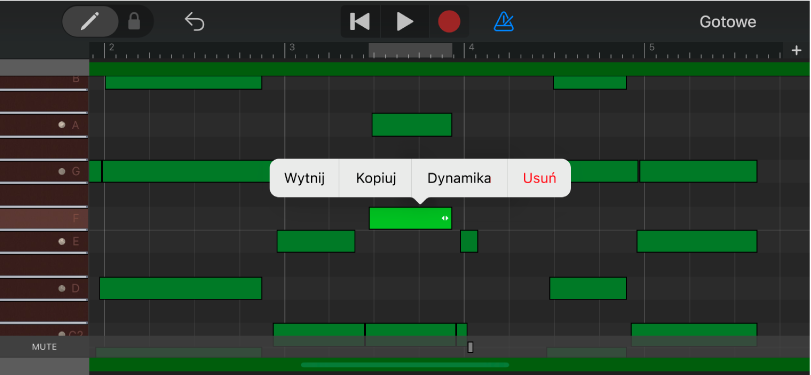811x375 pixels.
Task: Undo the last edit with curved arrow
Action: click(x=195, y=22)
